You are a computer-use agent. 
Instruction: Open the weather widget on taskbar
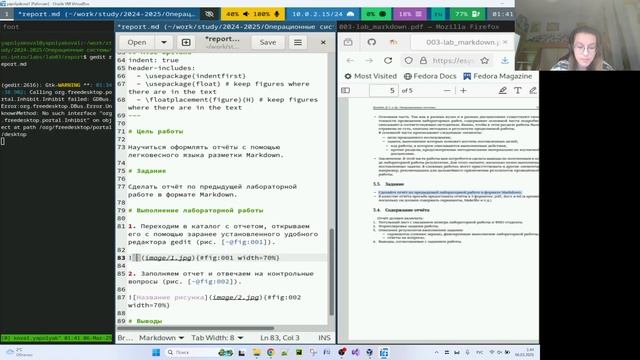click(x=18, y=352)
